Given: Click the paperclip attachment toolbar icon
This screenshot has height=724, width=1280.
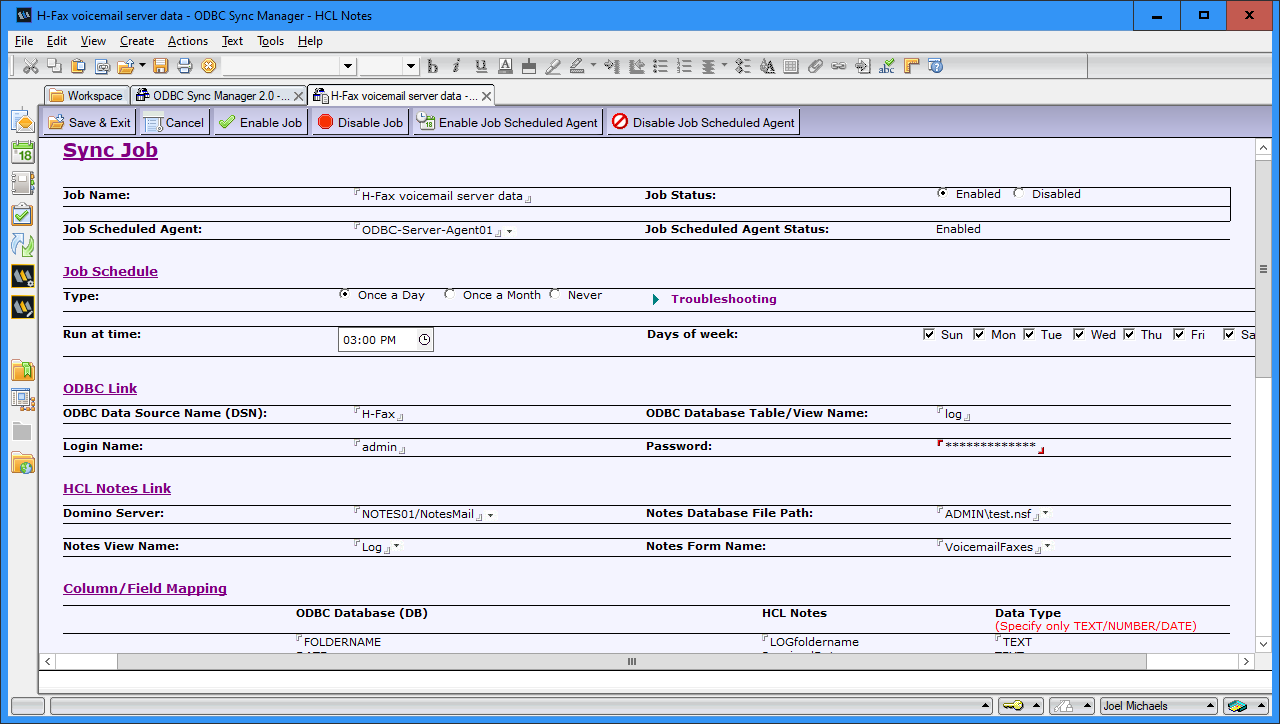Looking at the screenshot, I should pyautogui.click(x=815, y=66).
